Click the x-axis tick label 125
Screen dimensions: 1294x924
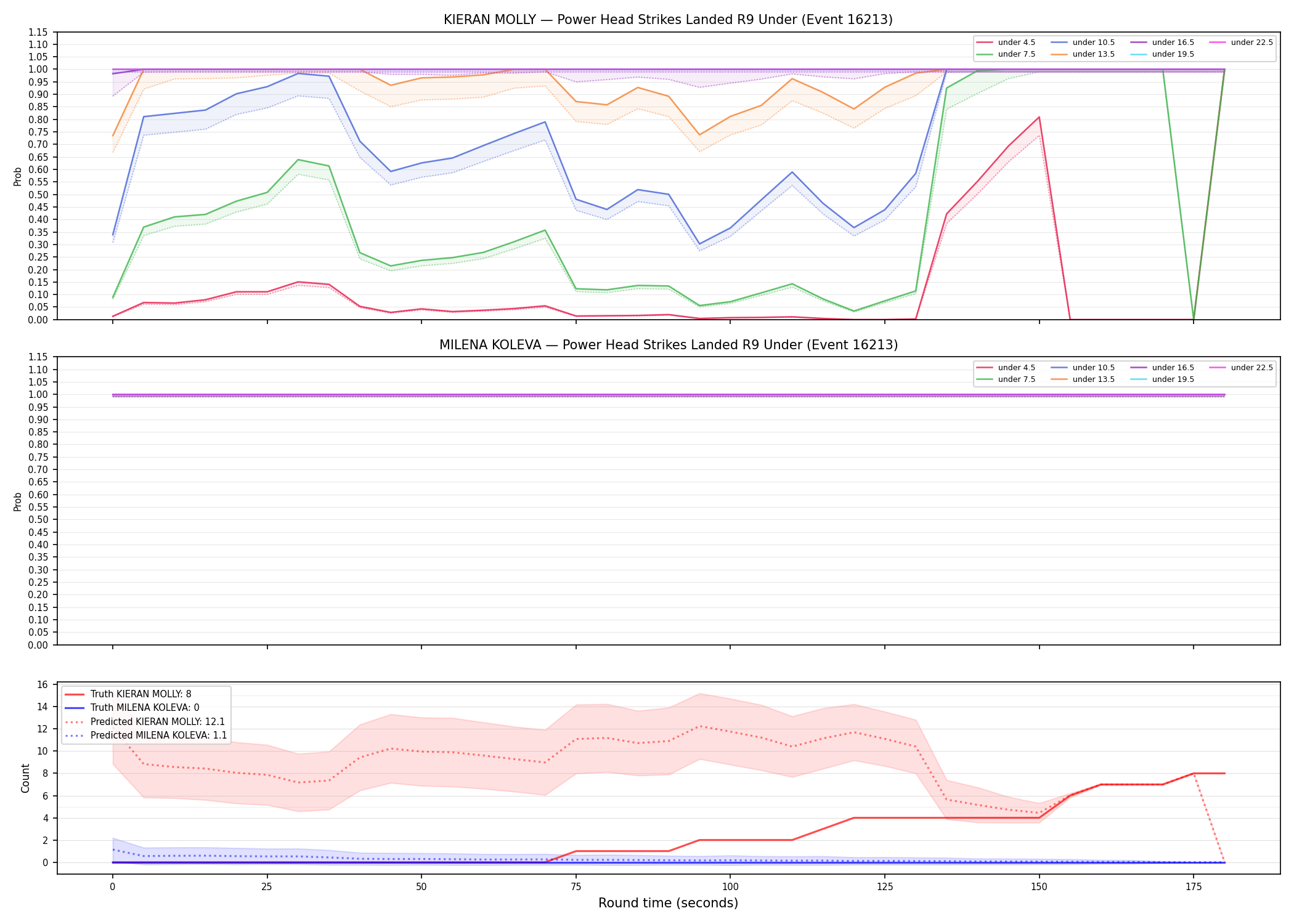[x=885, y=887]
